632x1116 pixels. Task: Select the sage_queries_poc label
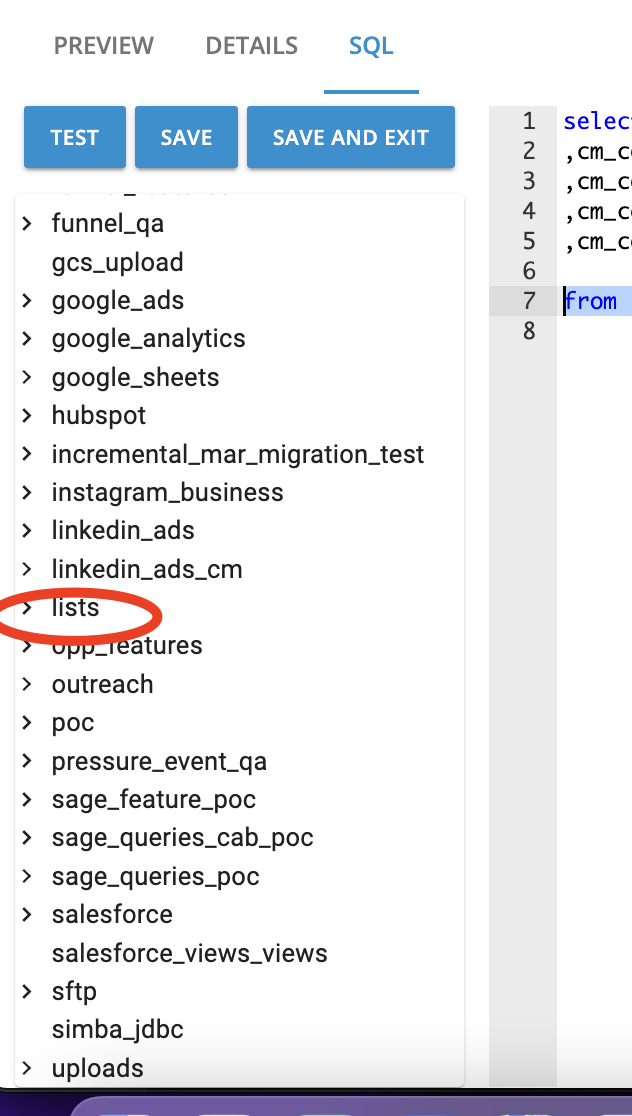(155, 876)
